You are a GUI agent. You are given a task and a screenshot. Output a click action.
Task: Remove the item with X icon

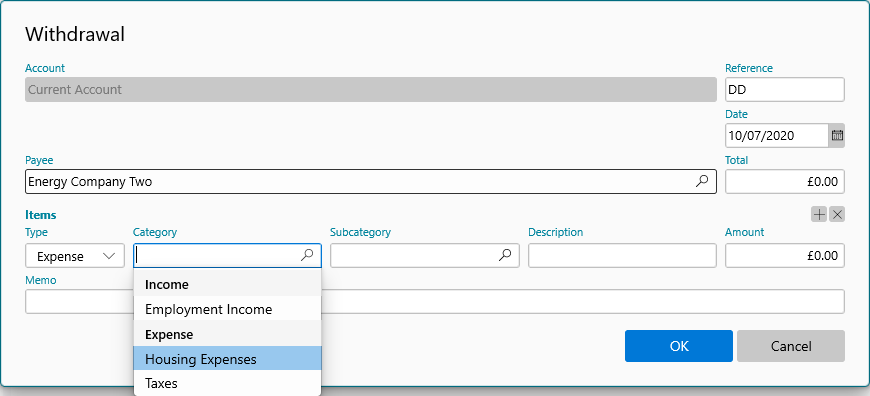click(x=837, y=215)
